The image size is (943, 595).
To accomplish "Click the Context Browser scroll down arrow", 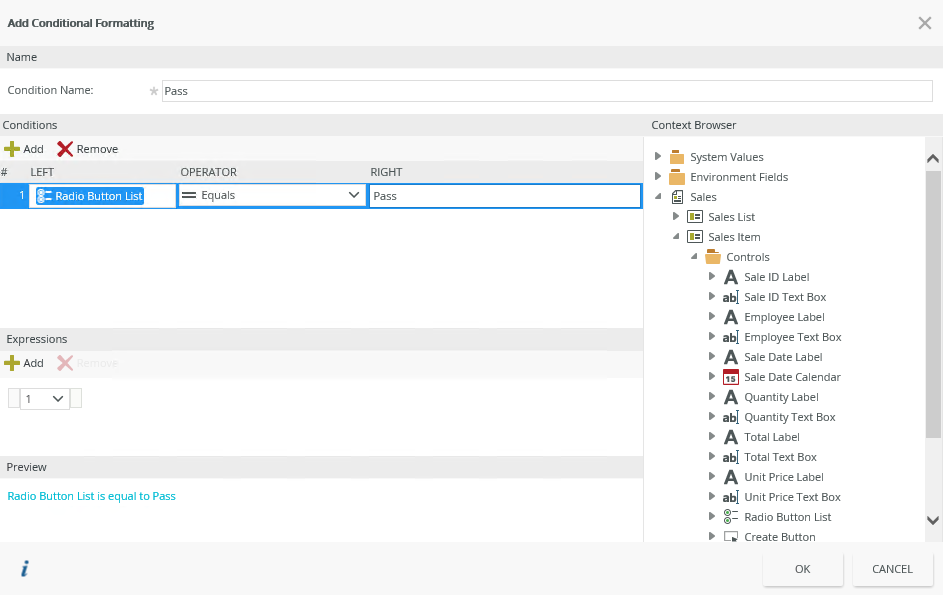I will pyautogui.click(x=933, y=520).
